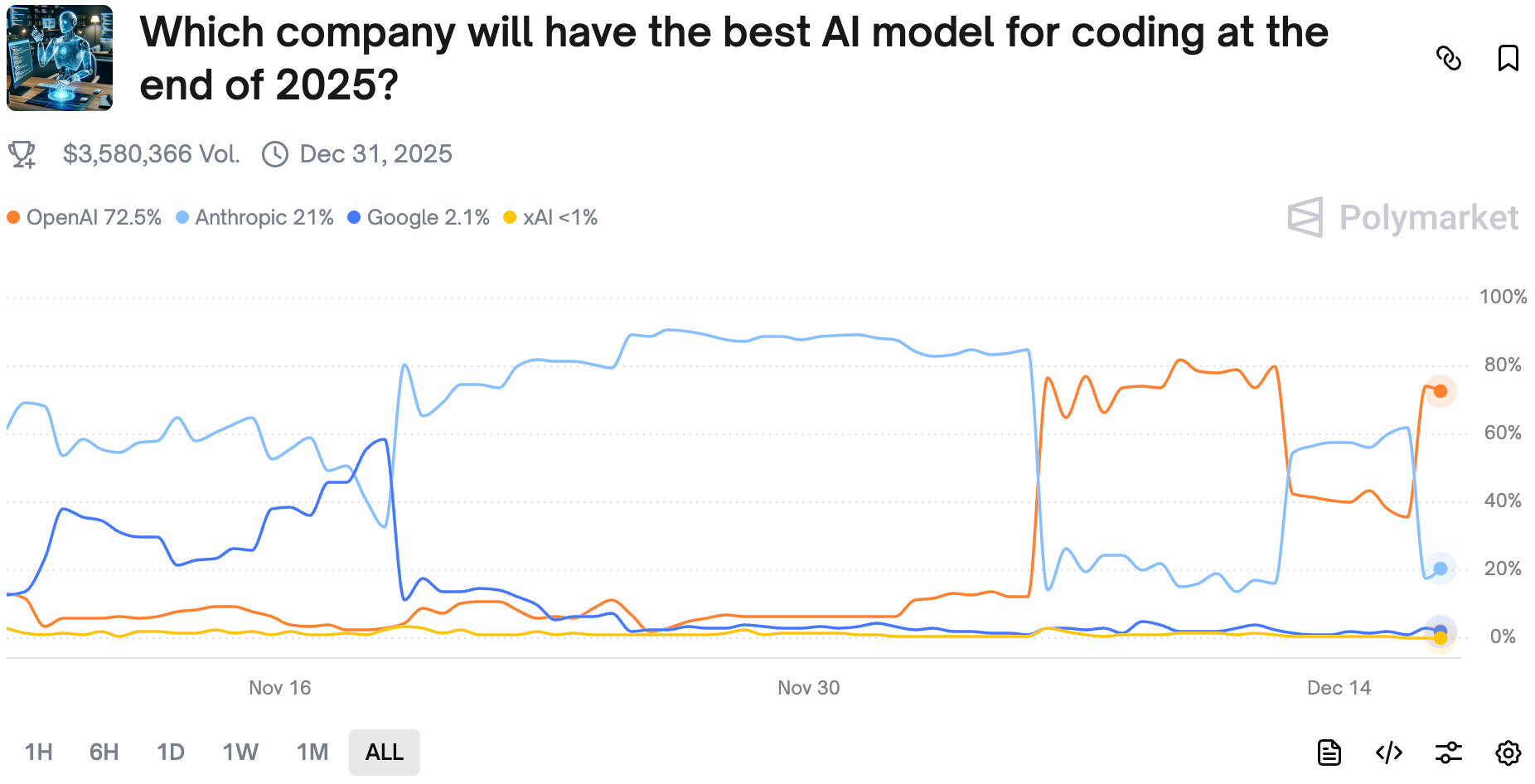1535x784 pixels.
Task: Open the embed code icon
Action: (x=1389, y=753)
